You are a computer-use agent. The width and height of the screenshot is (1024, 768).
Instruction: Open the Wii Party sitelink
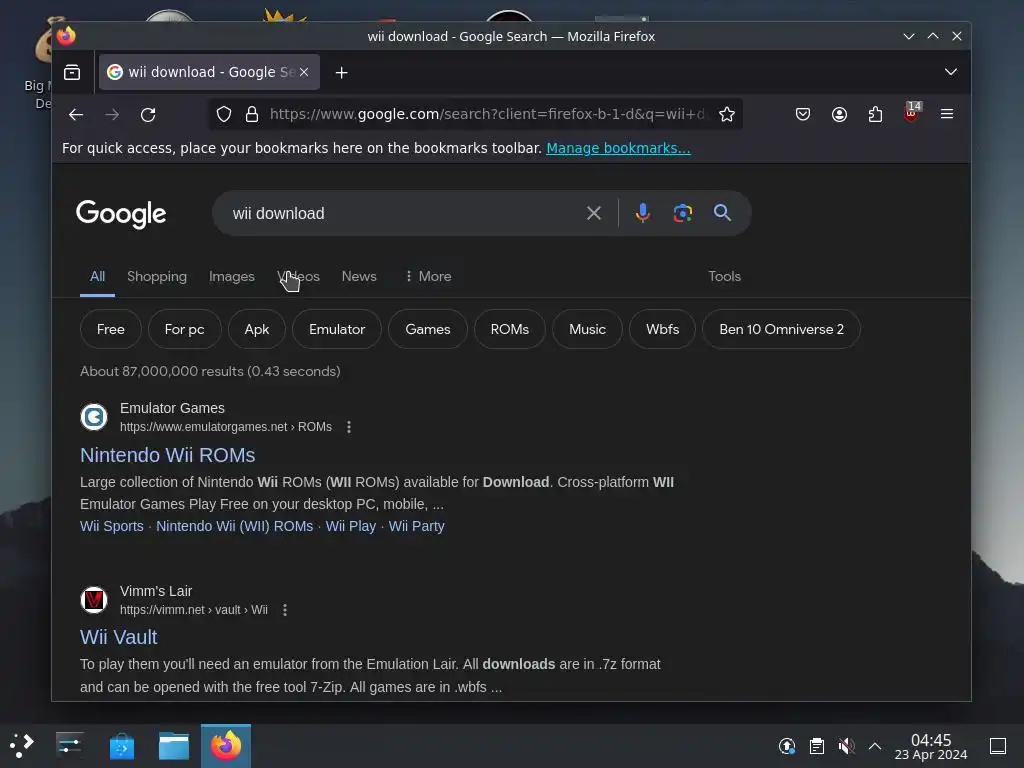pos(417,526)
